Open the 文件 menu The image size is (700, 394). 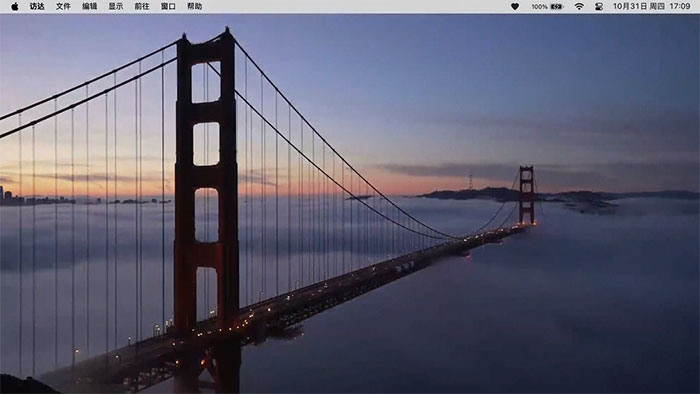[63, 6]
